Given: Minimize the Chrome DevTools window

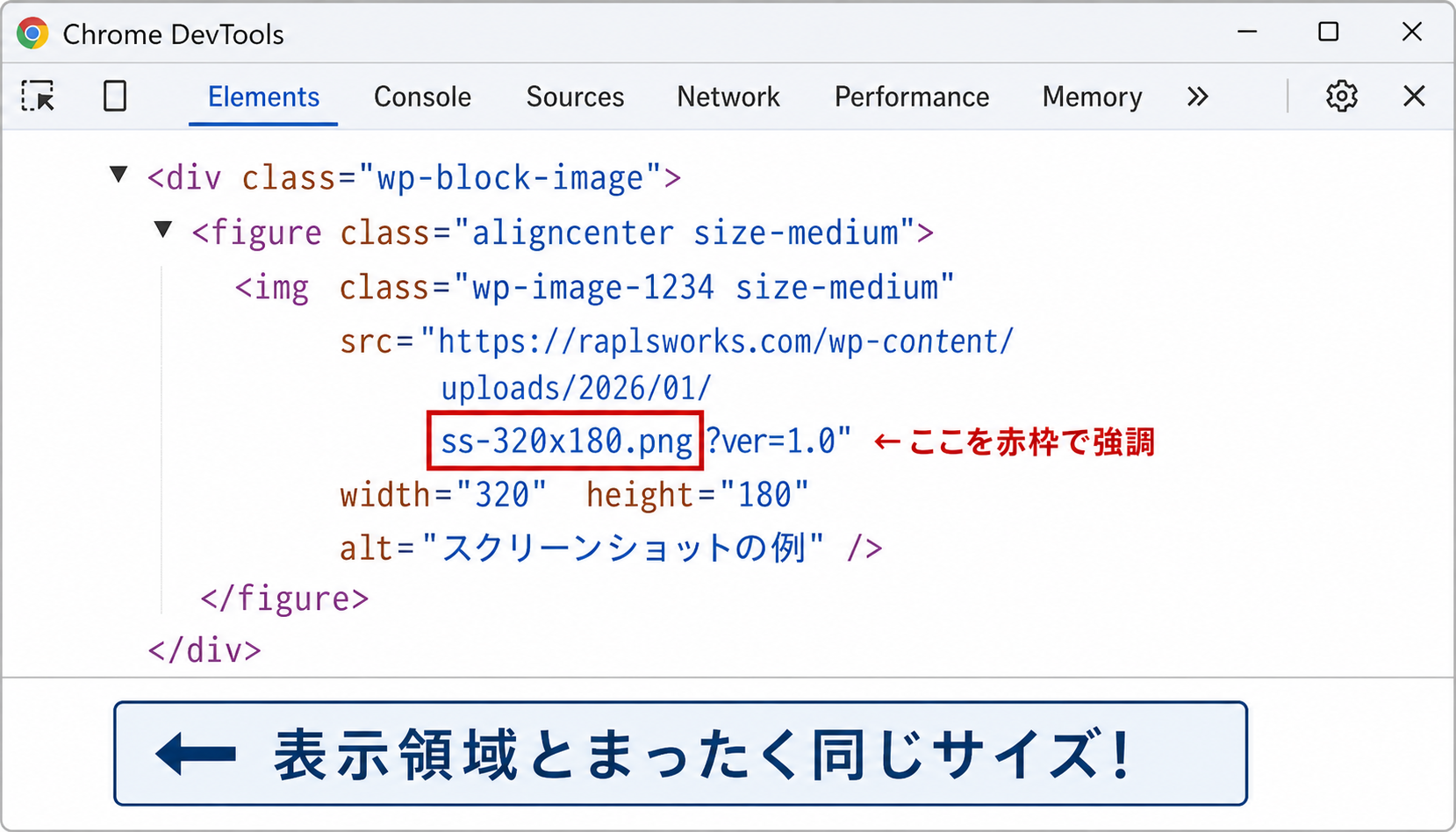Looking at the screenshot, I should tap(1247, 32).
